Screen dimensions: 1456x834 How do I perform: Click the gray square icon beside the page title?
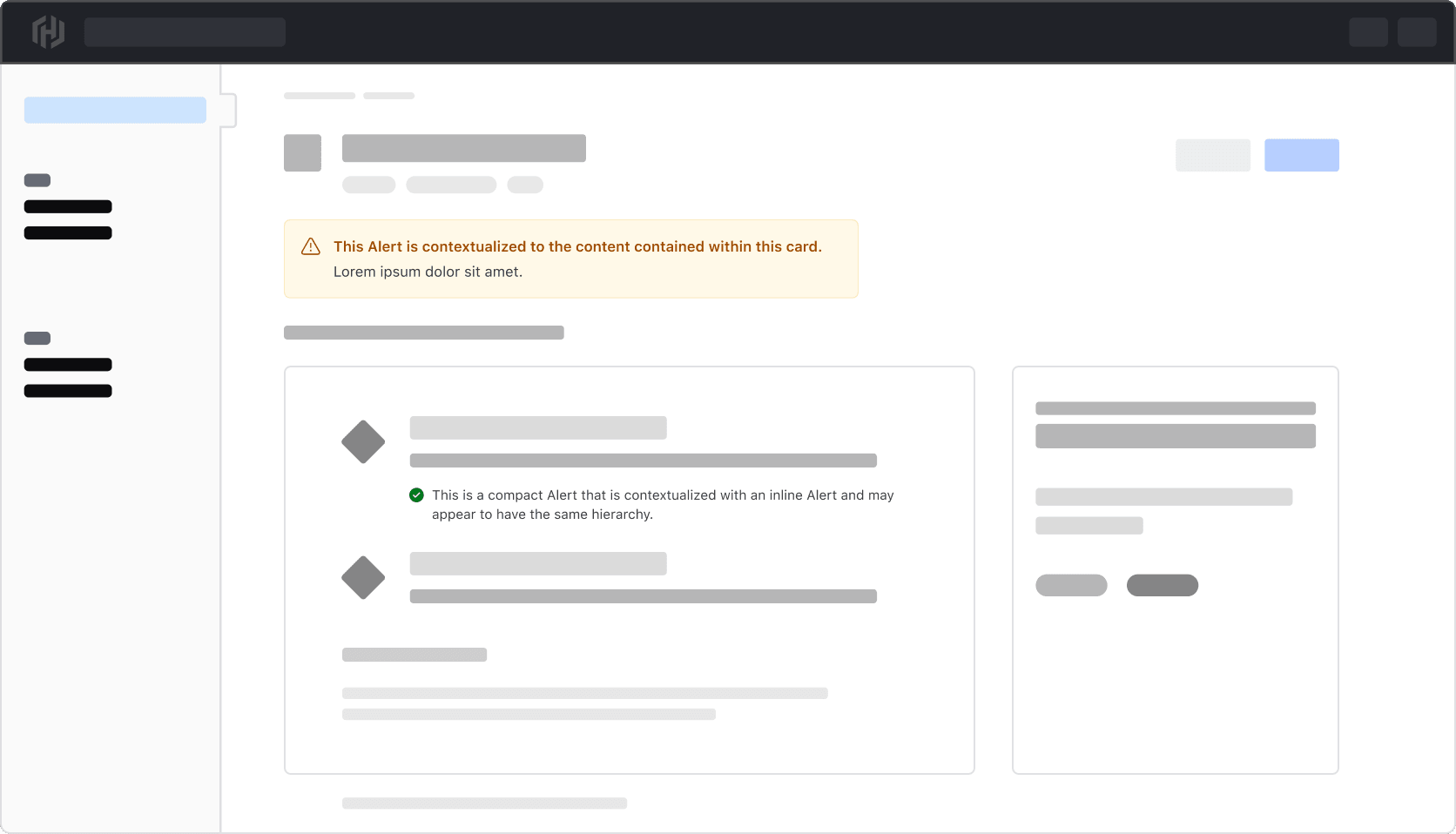pos(302,153)
